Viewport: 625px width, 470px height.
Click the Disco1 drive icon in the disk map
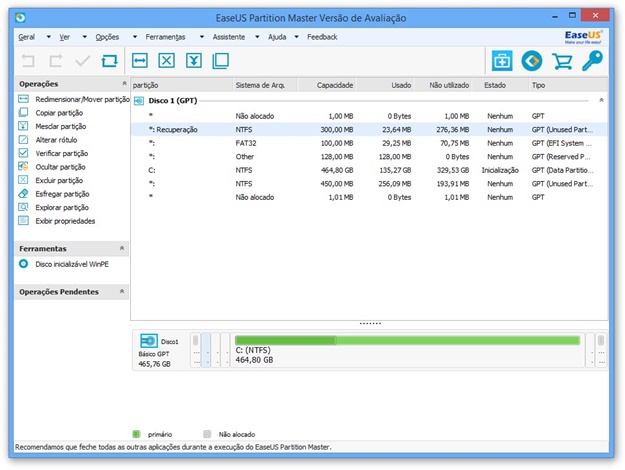[149, 341]
